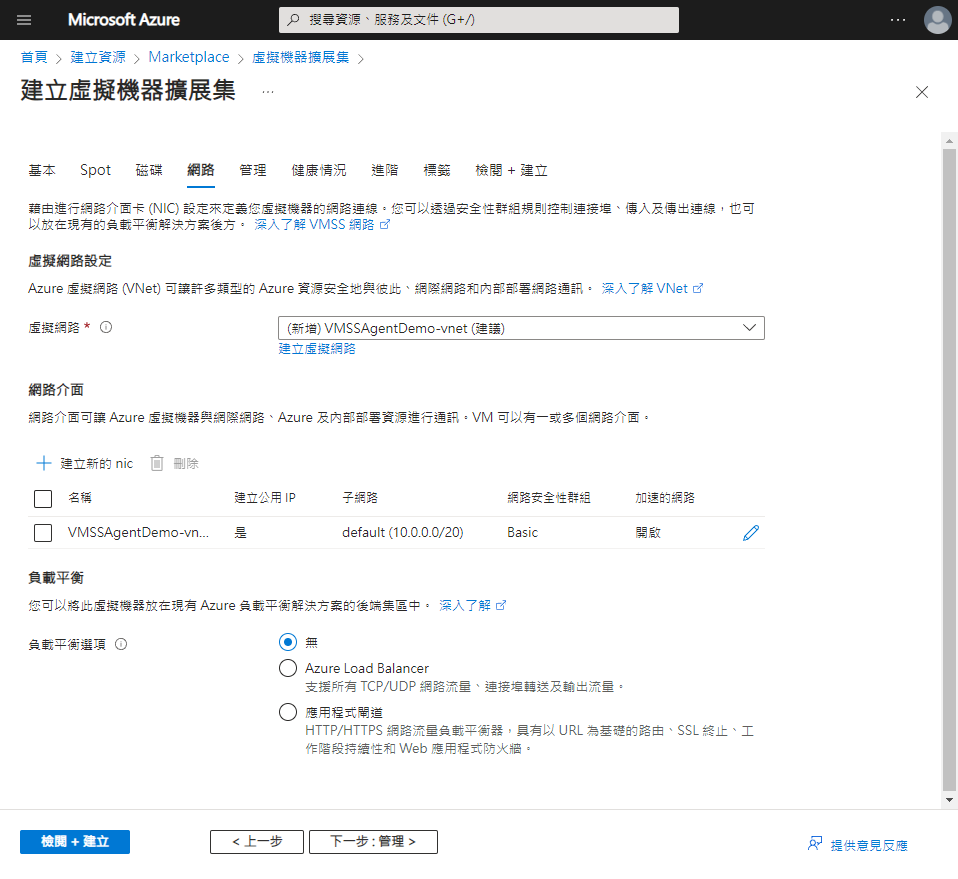Switch to the 基本 tab
The width and height of the screenshot is (958, 879).
point(42,170)
